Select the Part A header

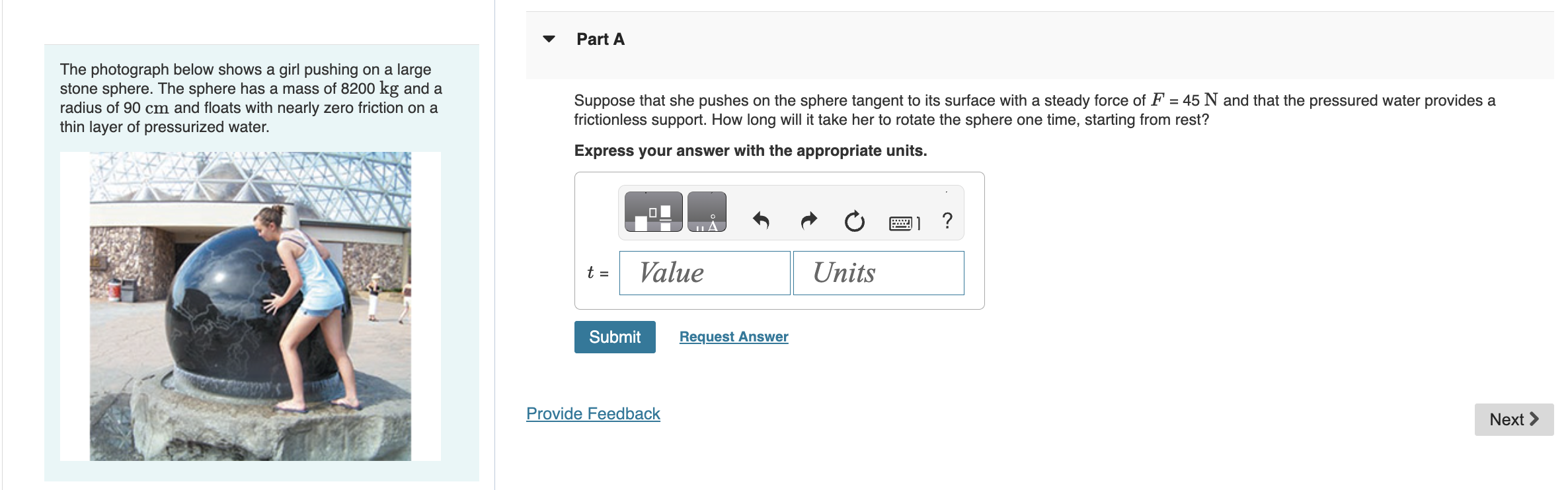coord(599,38)
